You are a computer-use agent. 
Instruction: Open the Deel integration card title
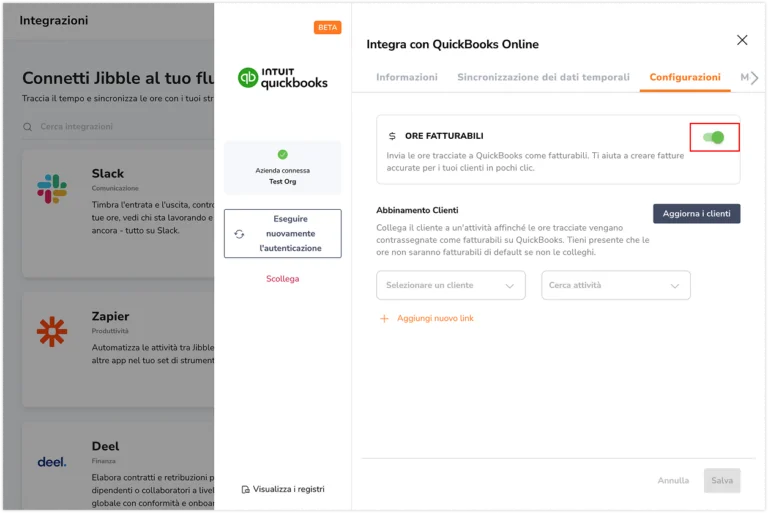[105, 446]
